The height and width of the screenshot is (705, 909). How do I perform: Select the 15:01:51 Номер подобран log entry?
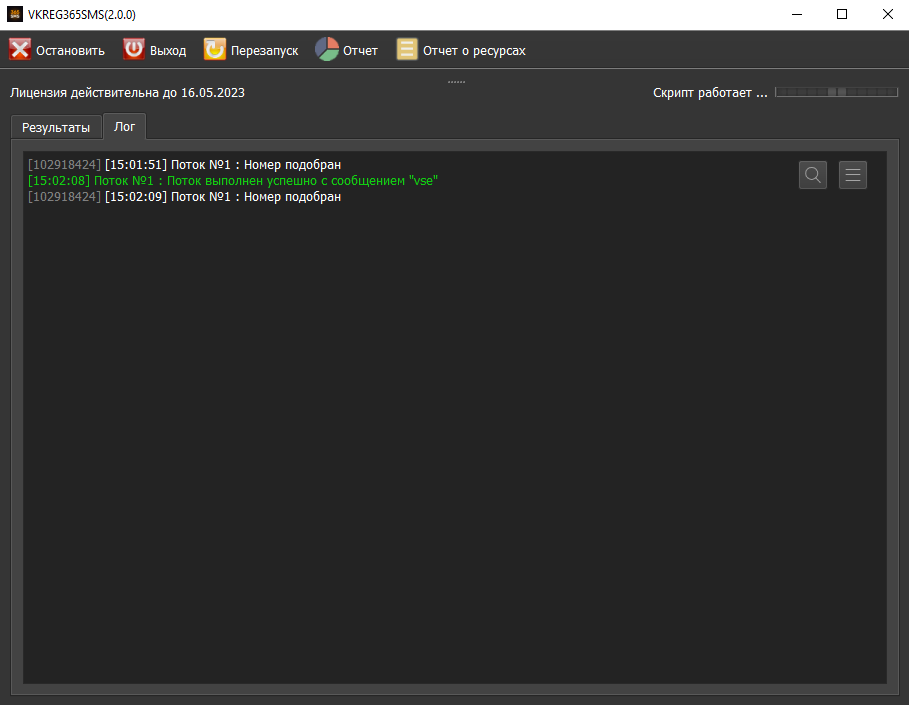pos(185,164)
